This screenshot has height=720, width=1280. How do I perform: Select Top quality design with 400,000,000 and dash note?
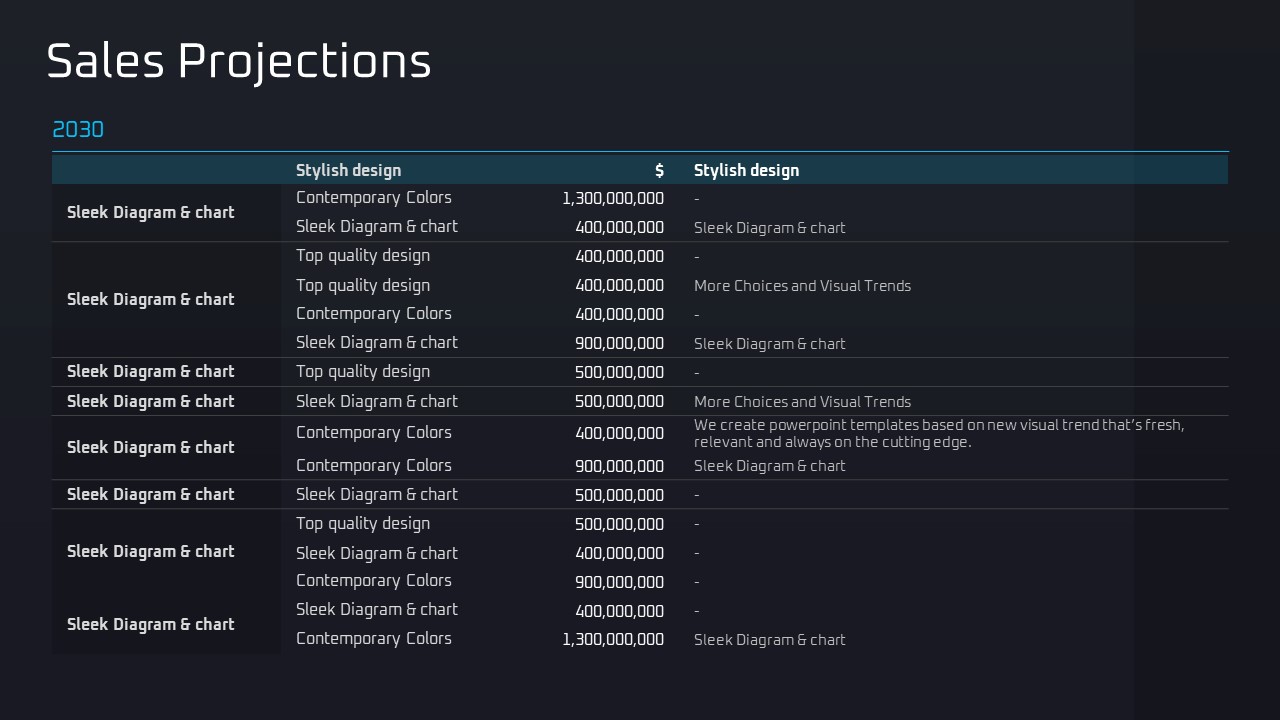pyautogui.click(x=363, y=256)
